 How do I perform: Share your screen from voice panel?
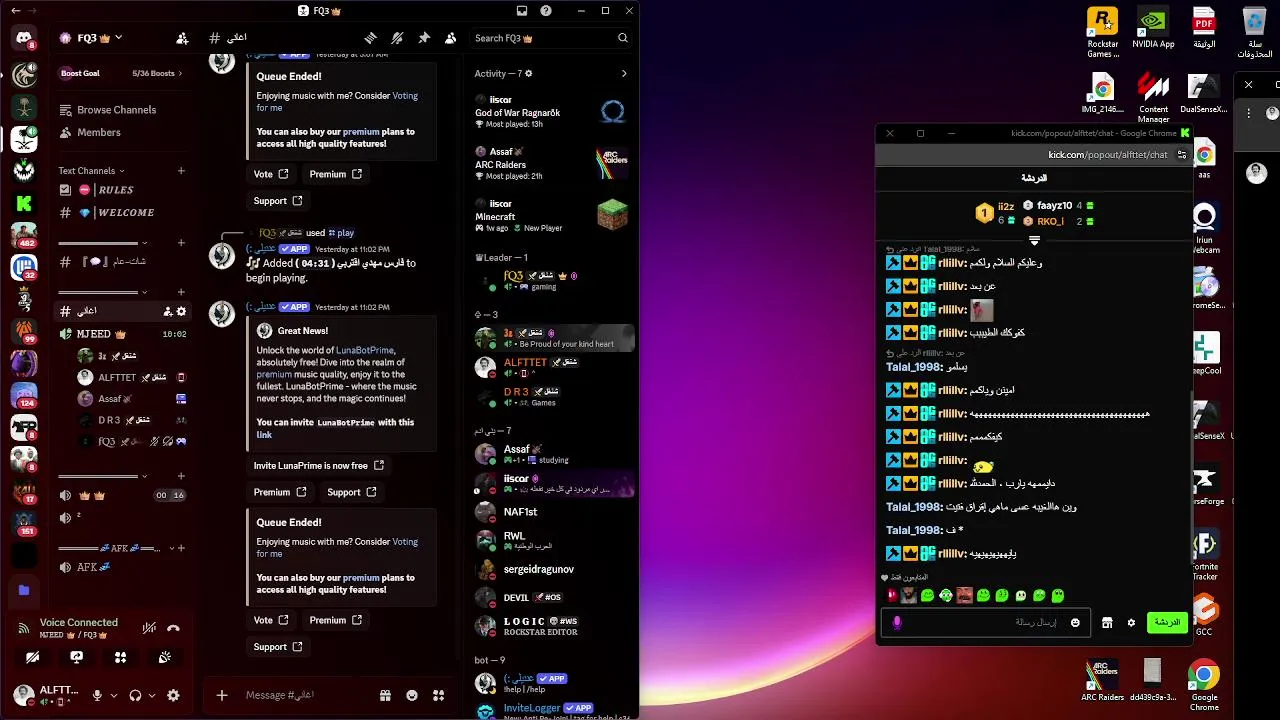tap(77, 657)
